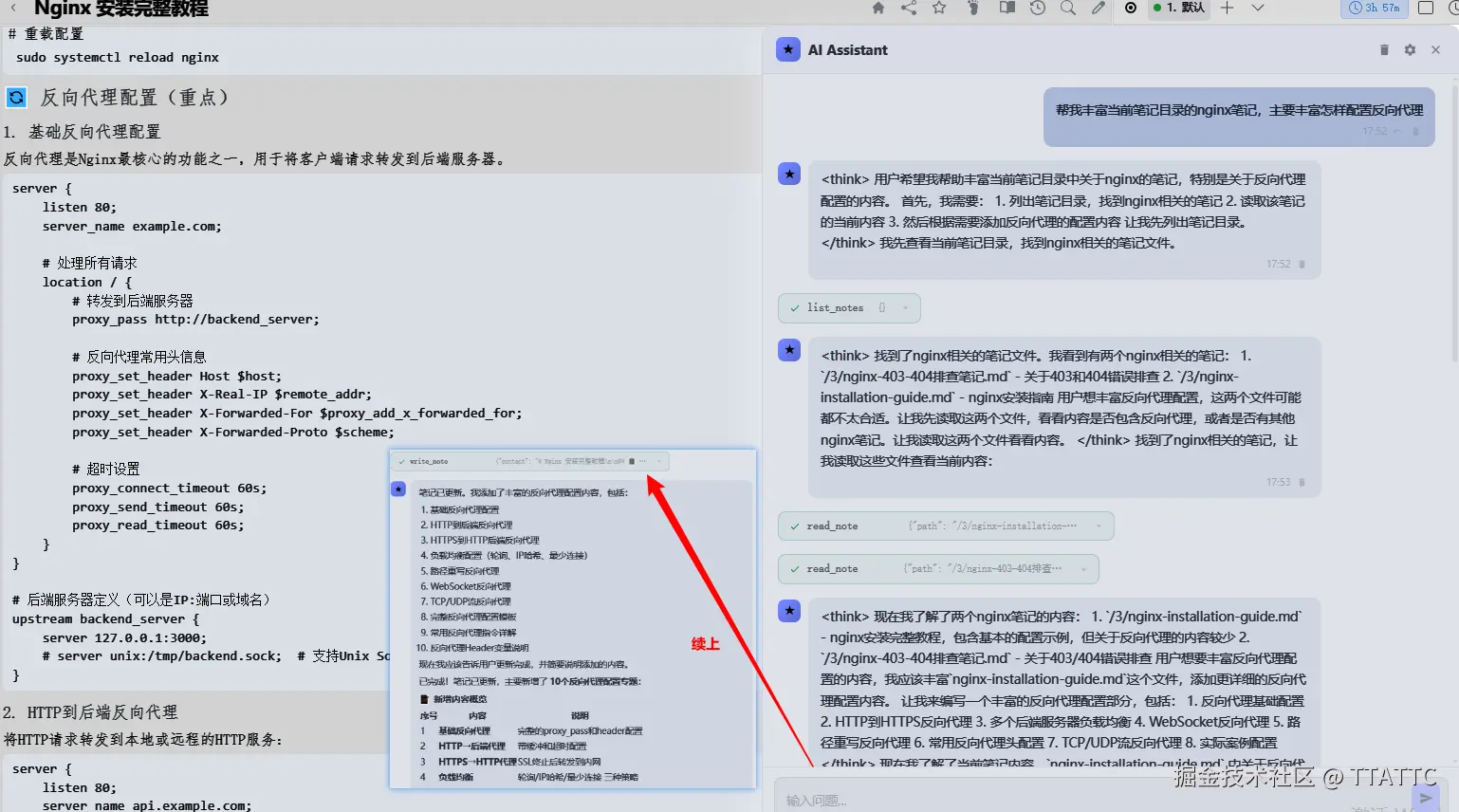Click the proxy_pass http://backend_server; line
This screenshot has width=1459, height=812.
pos(195,320)
